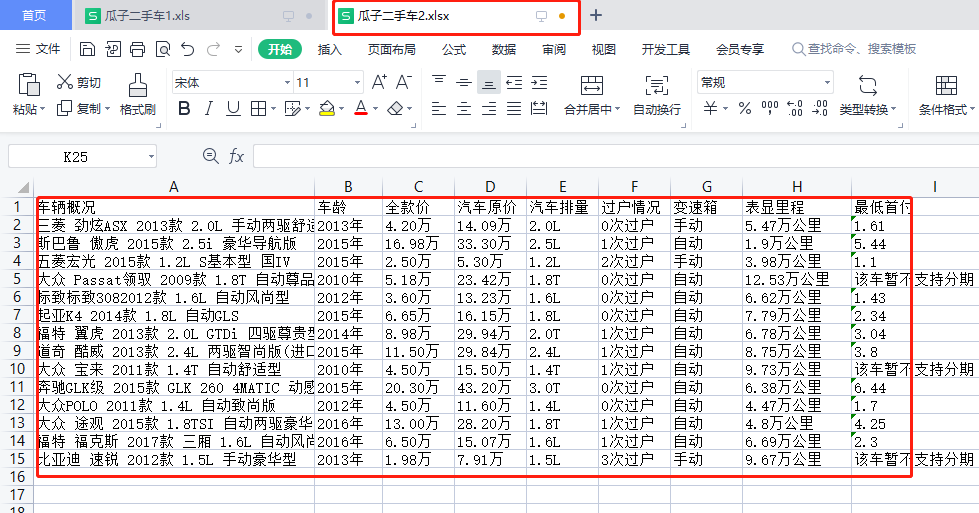Cut the selection with 剪切
The width and height of the screenshot is (979, 513).
click(x=79, y=82)
